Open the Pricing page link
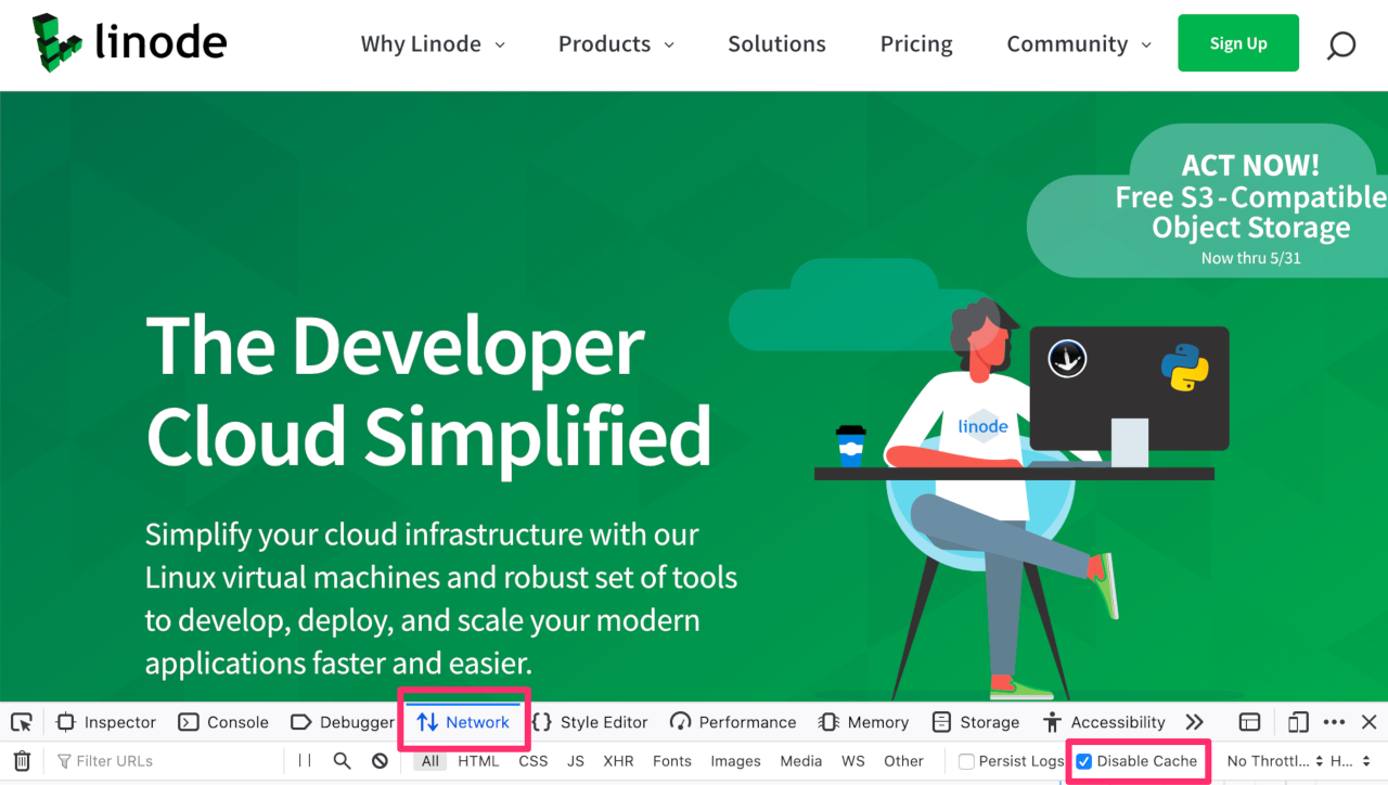 pyautogui.click(x=915, y=44)
